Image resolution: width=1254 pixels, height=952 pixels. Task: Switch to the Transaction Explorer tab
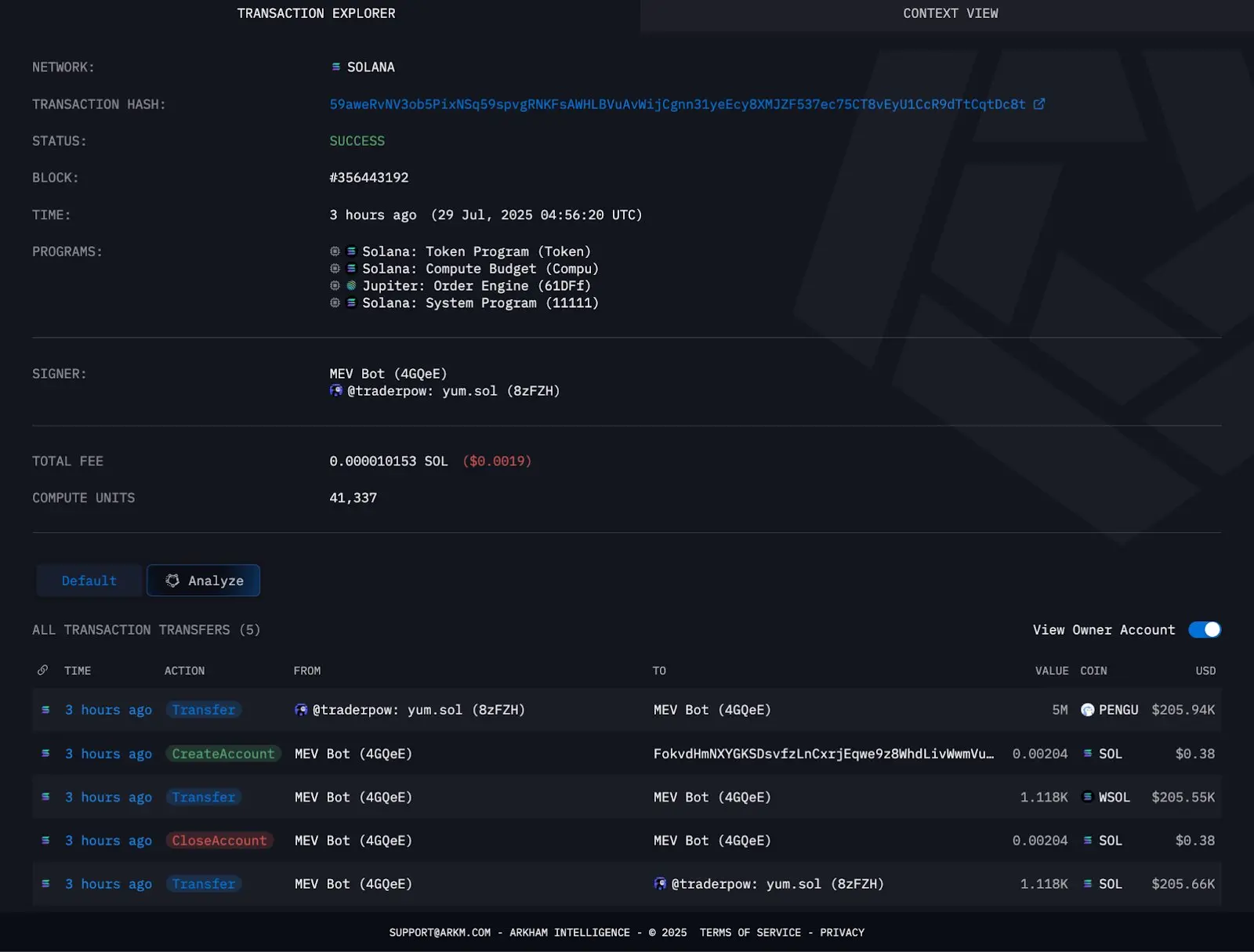[316, 13]
